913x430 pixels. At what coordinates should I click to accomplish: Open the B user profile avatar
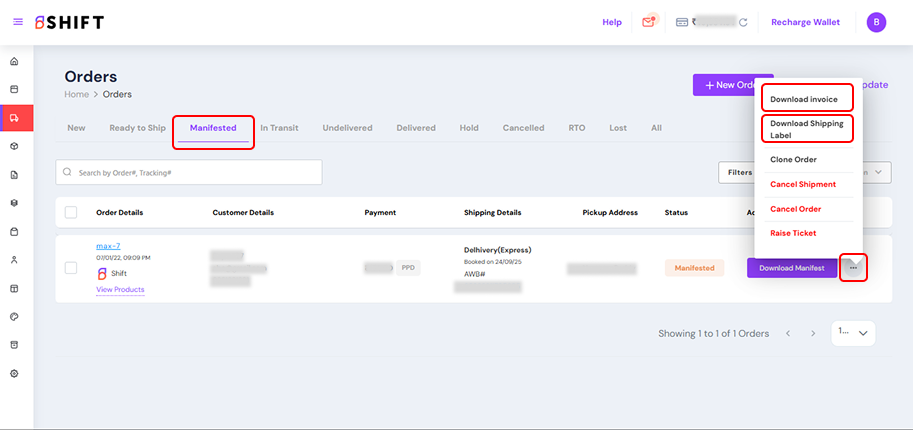point(876,22)
